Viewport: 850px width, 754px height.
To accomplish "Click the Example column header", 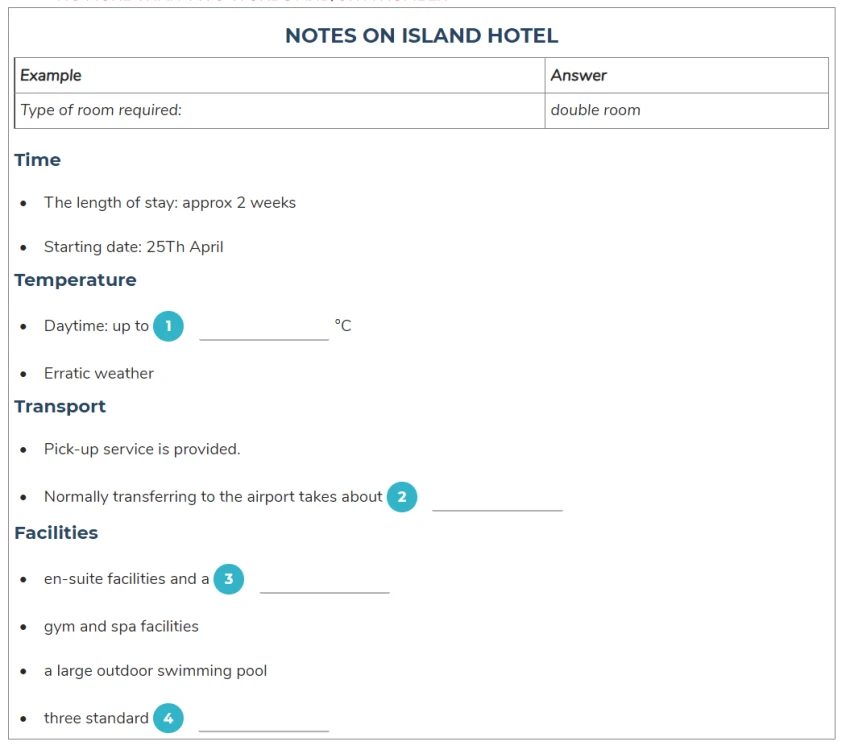I will tap(280, 75).
